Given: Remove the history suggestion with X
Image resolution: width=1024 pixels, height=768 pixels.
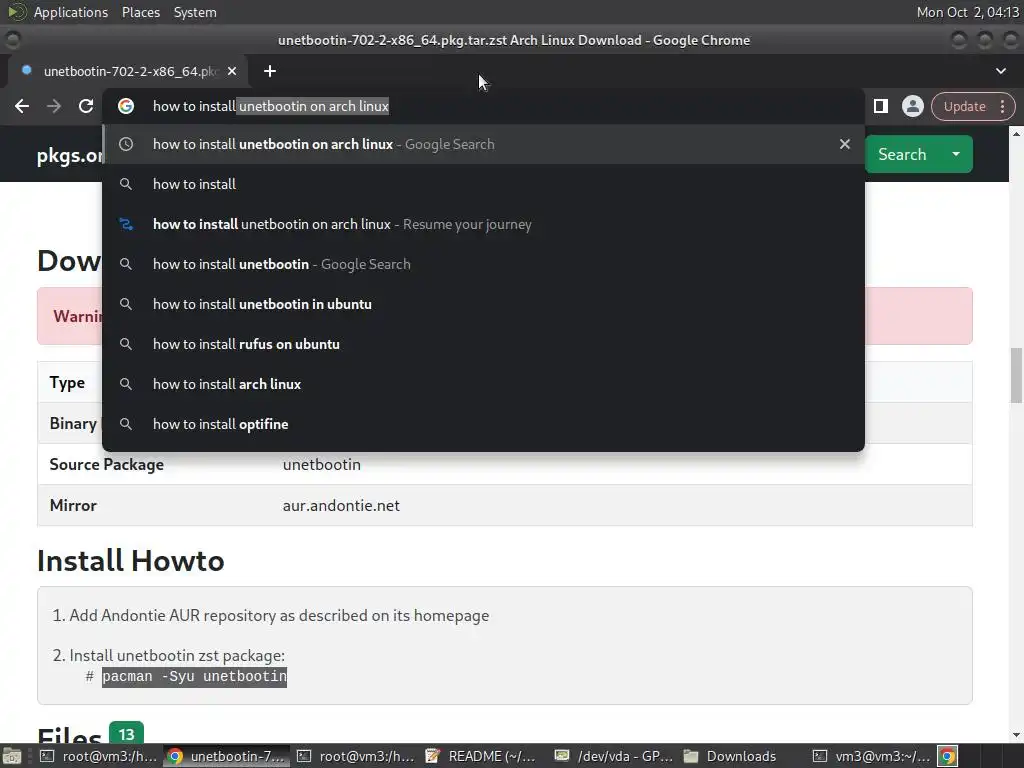Looking at the screenshot, I should click(x=844, y=144).
